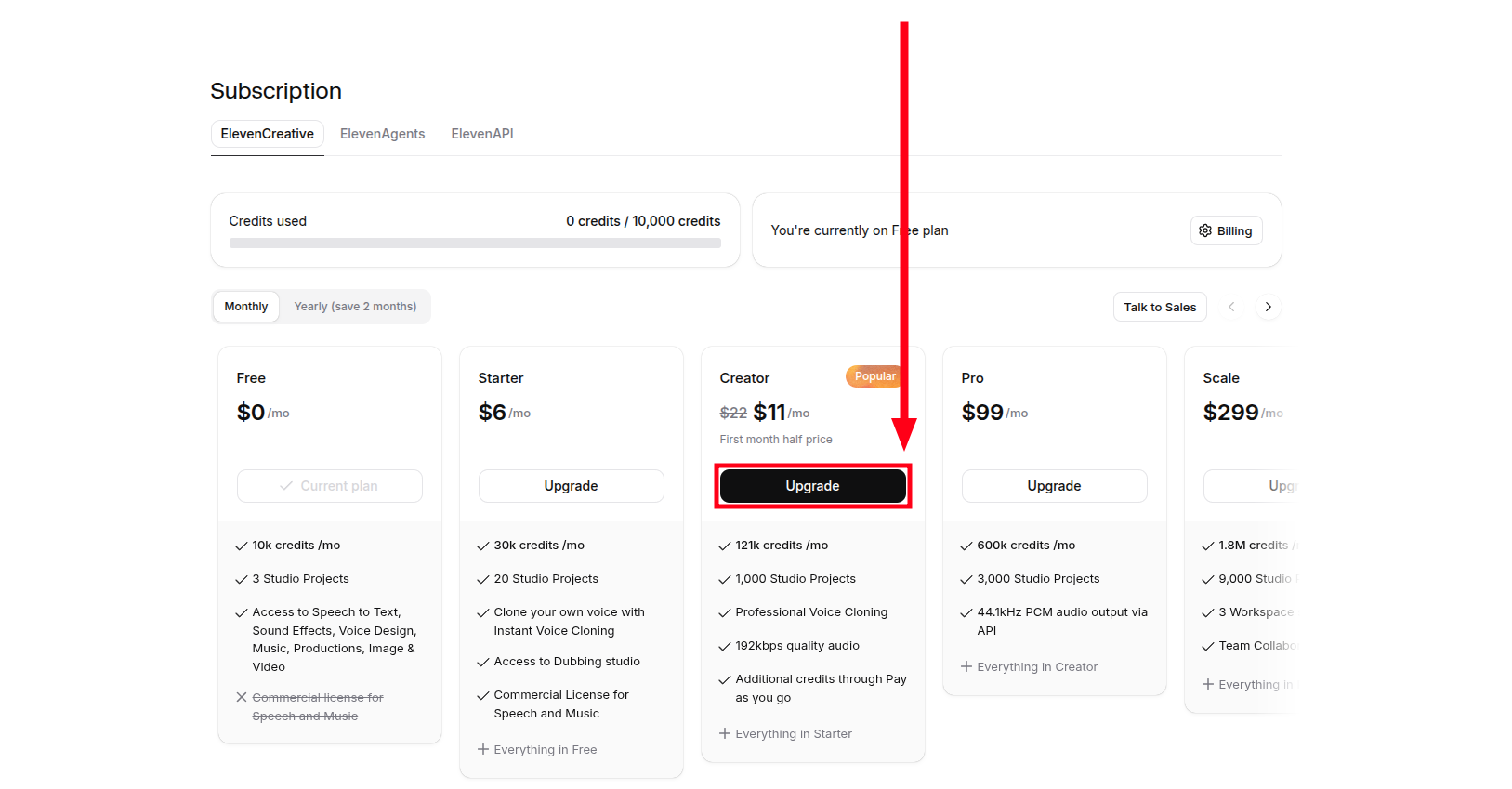Click the Popular badge on the Creator plan

click(x=874, y=376)
